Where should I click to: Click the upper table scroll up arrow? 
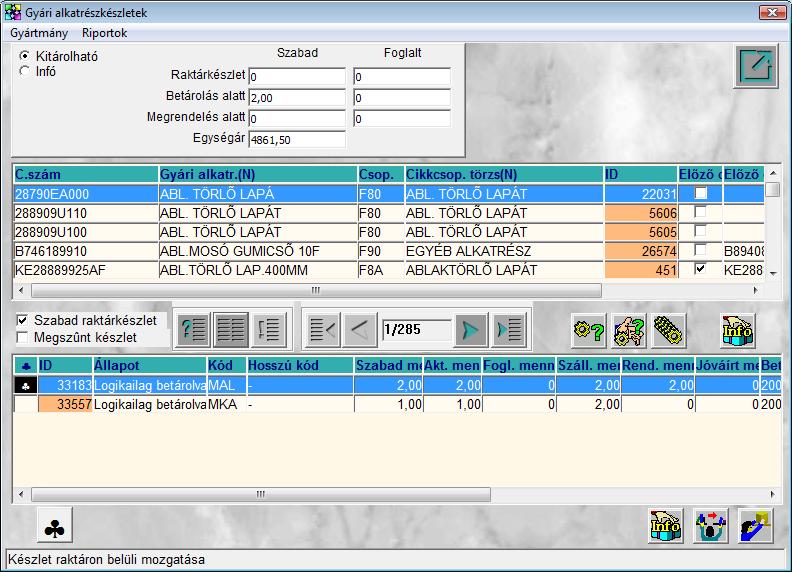tap(773, 173)
